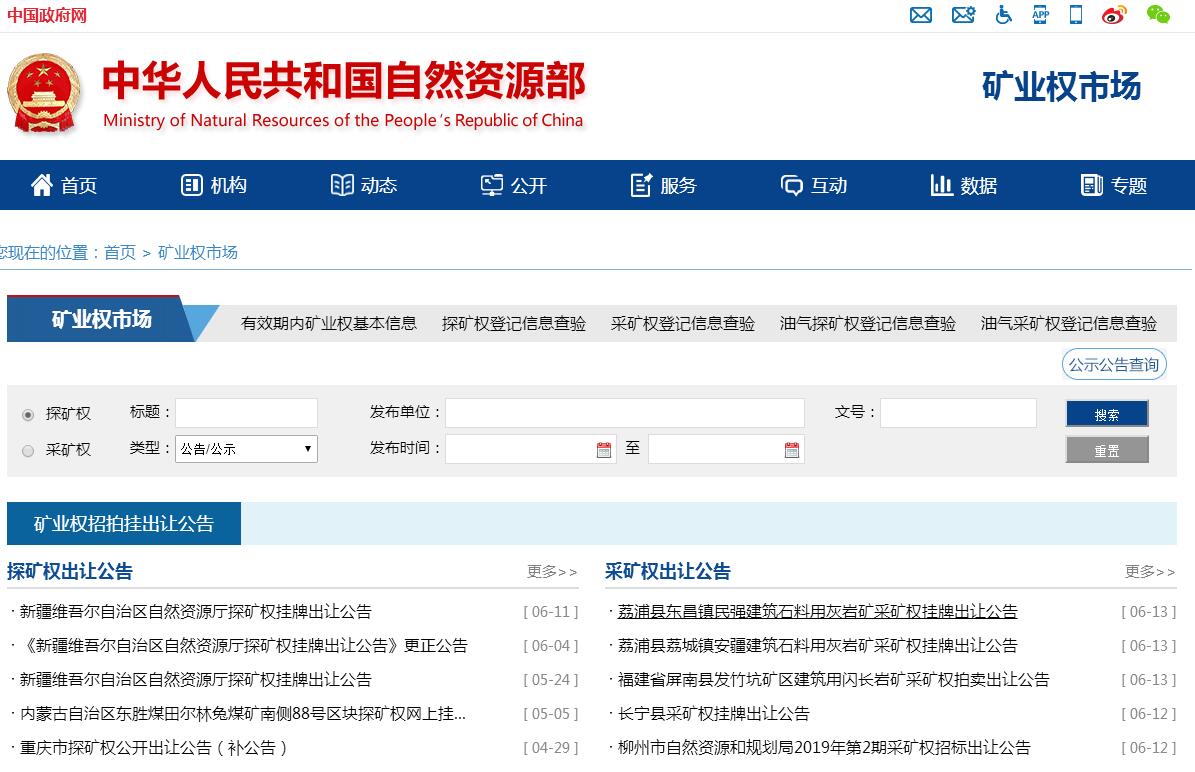The width and height of the screenshot is (1195, 772).
Task: Select the 采矿权 radio button
Action: coord(28,451)
